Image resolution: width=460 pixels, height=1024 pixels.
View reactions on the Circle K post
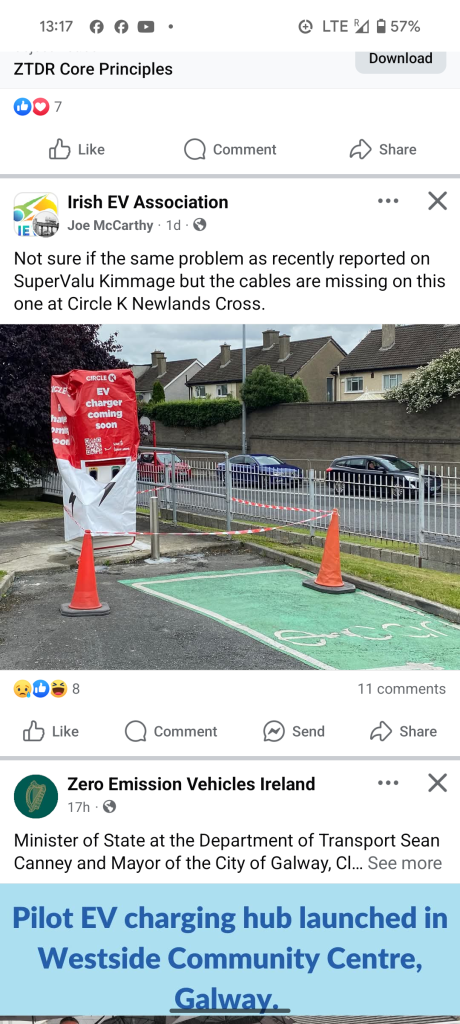46,688
